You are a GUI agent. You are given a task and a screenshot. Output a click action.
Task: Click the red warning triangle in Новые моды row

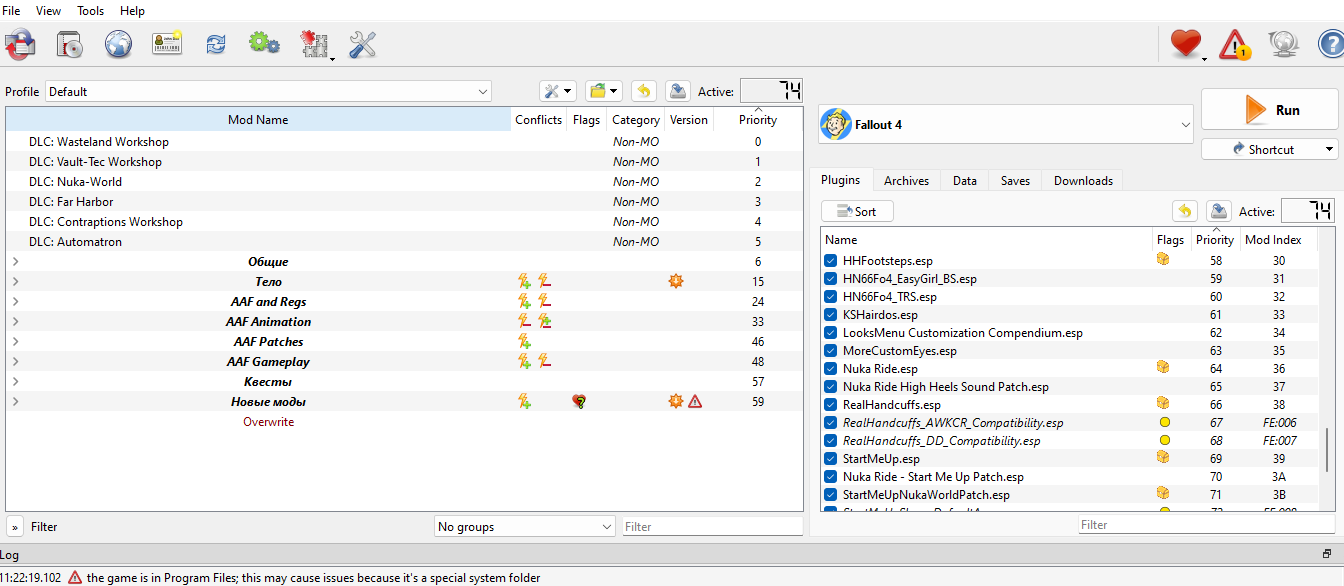[x=695, y=401]
